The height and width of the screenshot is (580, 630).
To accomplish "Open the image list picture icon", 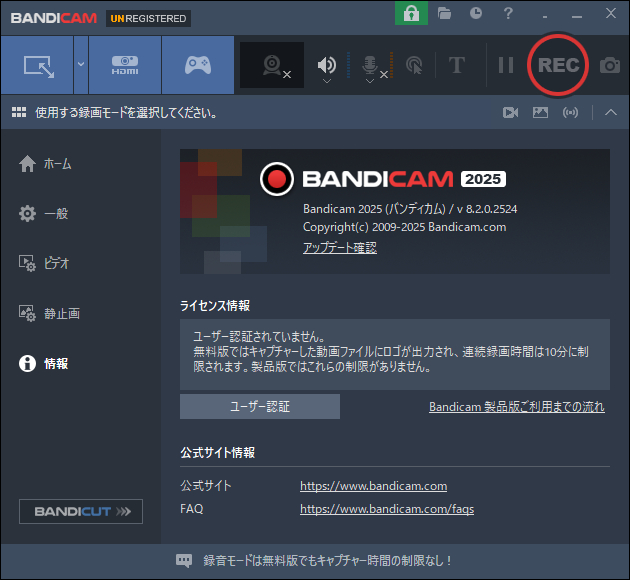I will click(540, 112).
